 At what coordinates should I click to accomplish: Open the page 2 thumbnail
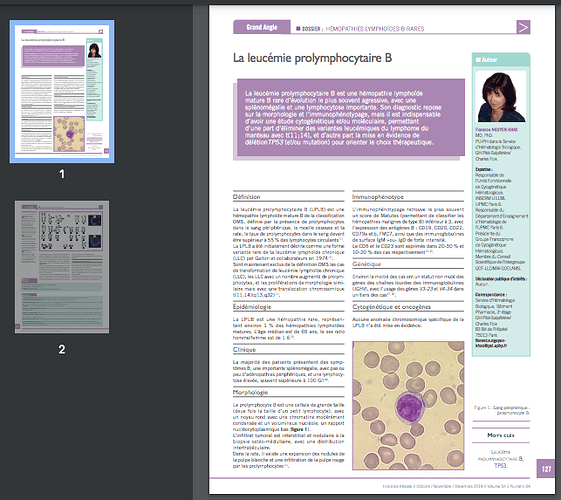coord(62,267)
